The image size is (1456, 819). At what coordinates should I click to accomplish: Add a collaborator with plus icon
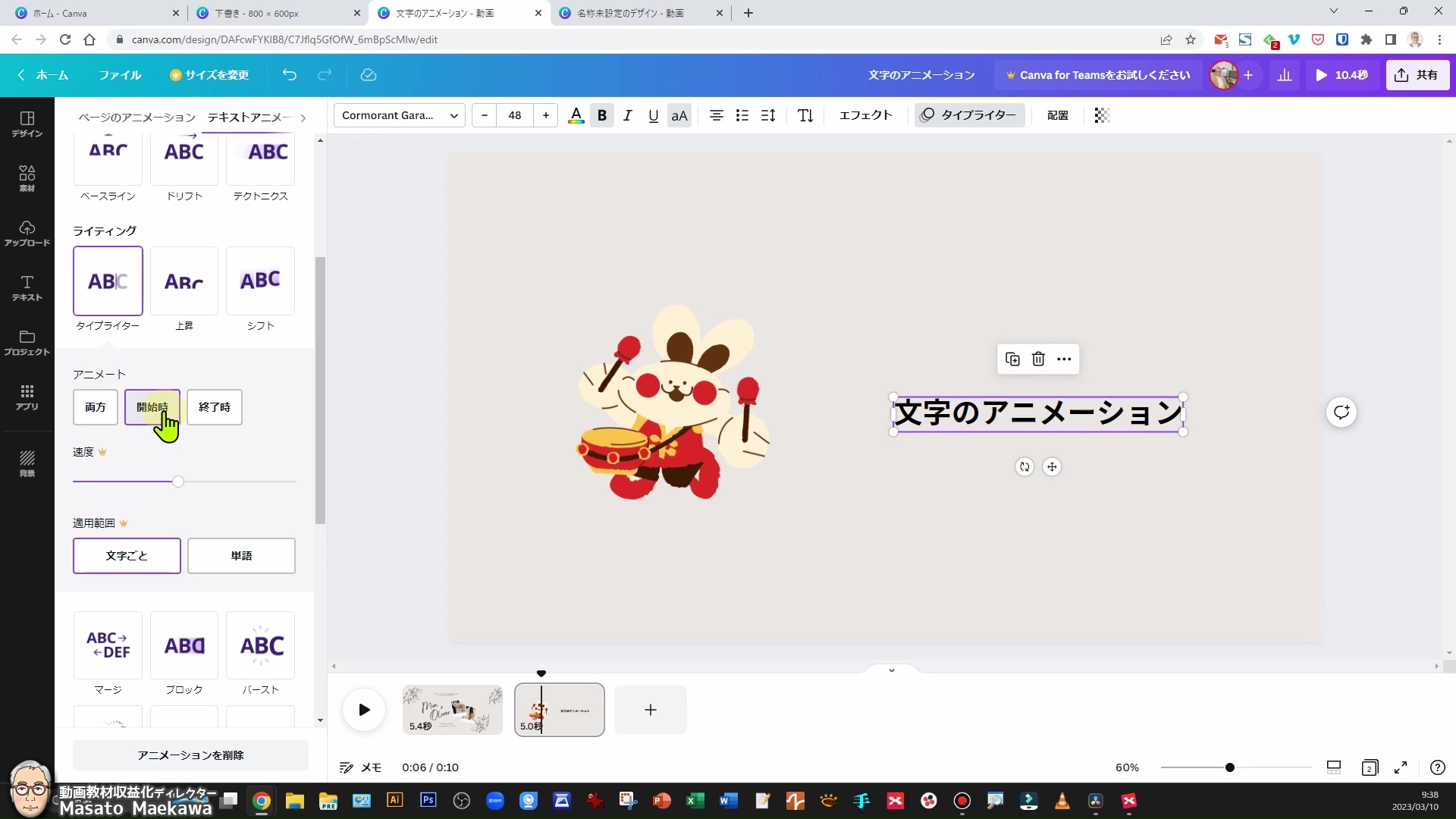coord(1248,75)
